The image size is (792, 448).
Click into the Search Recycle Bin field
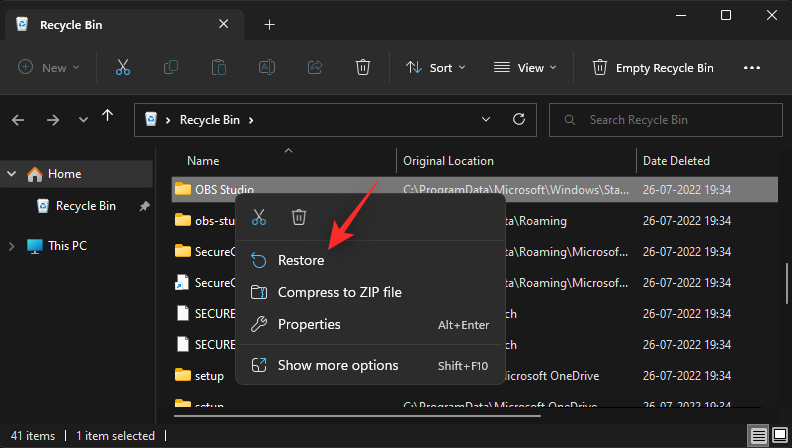click(666, 120)
